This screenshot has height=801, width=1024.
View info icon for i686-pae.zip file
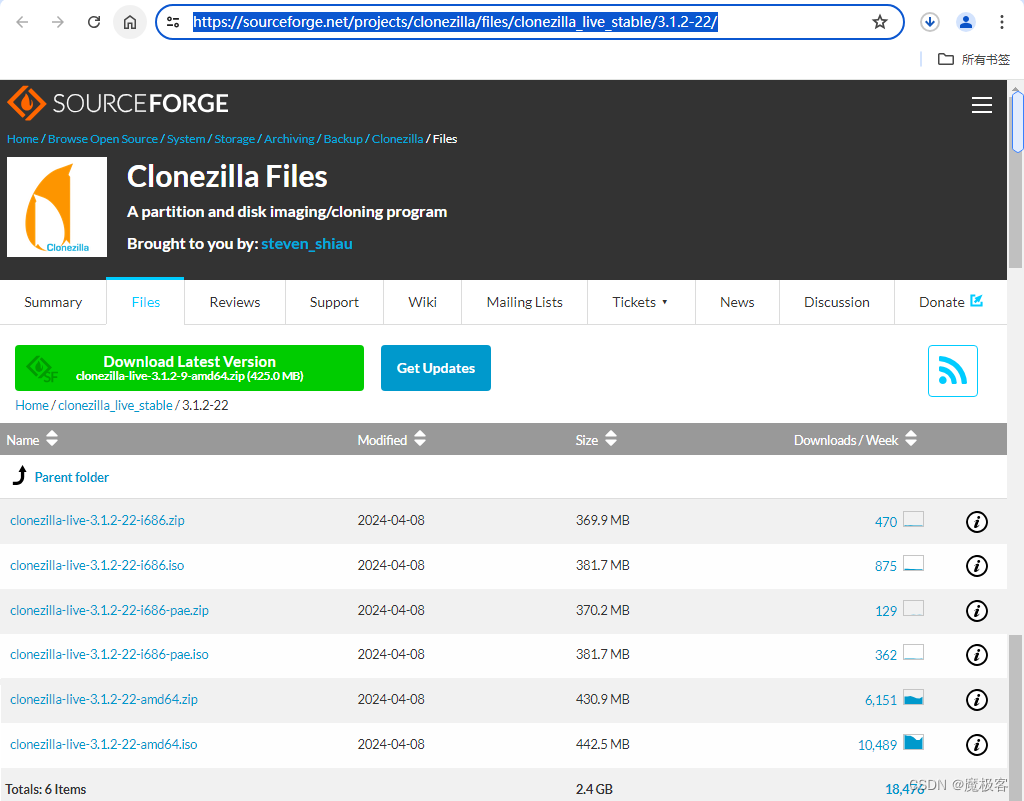976,611
